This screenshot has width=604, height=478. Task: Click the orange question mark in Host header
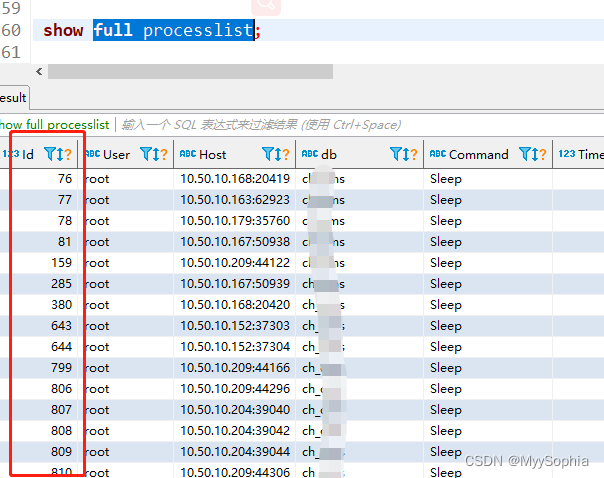(285, 154)
